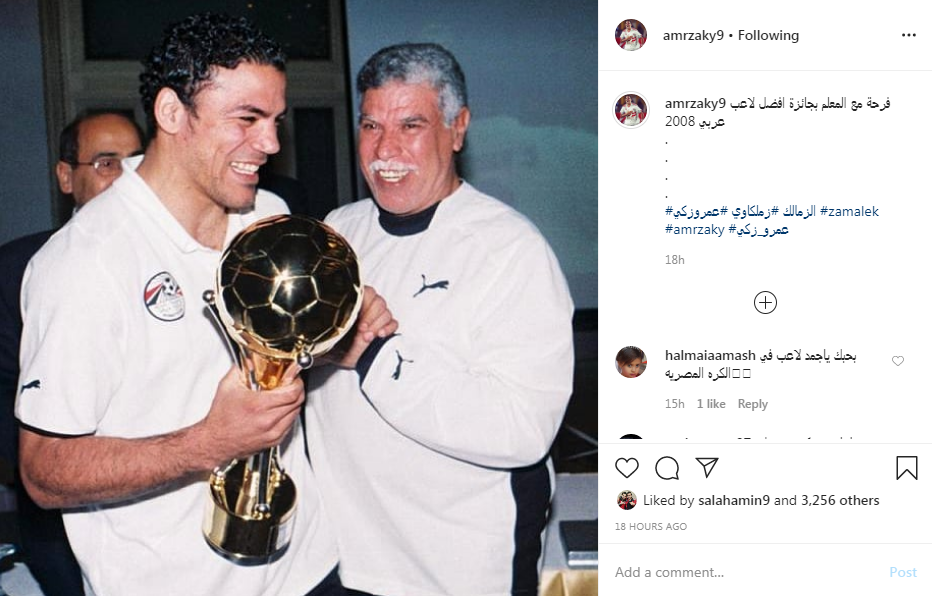932x596 pixels.
Task: Save post with the bookmark icon
Action: click(906, 468)
